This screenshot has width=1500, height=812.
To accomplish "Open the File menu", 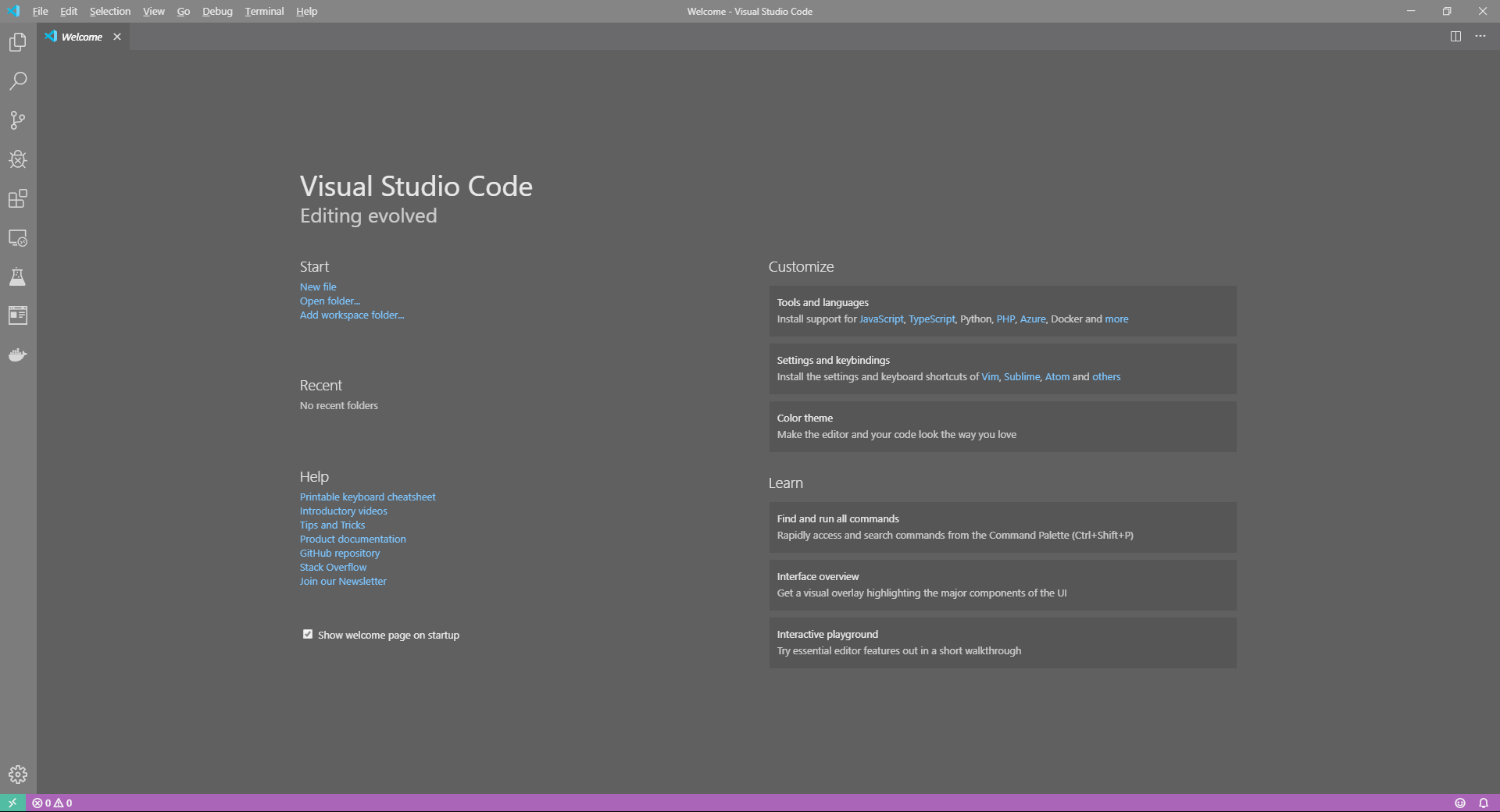I will tap(40, 11).
